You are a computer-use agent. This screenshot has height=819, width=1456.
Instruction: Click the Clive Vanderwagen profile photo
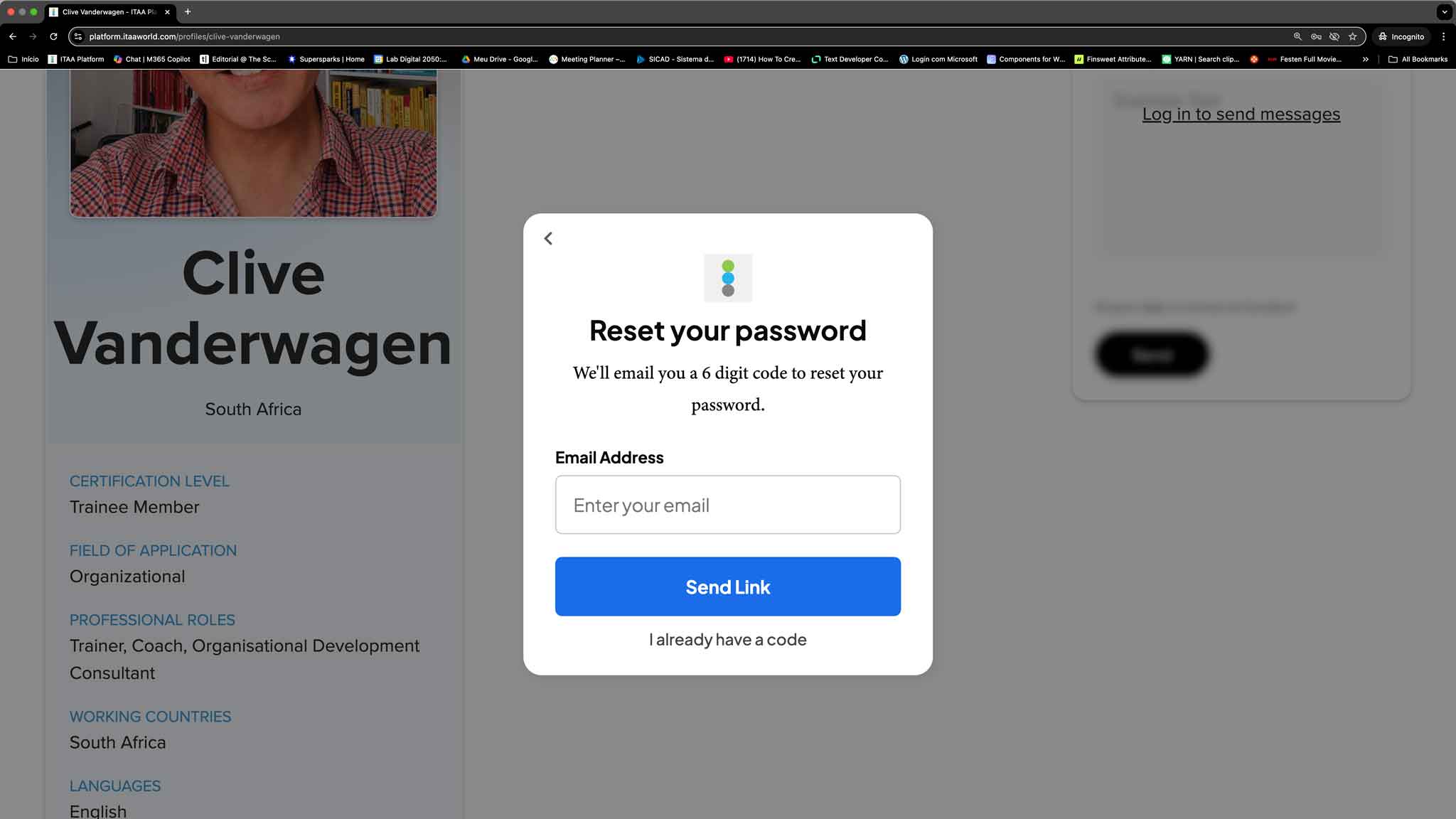(253, 143)
